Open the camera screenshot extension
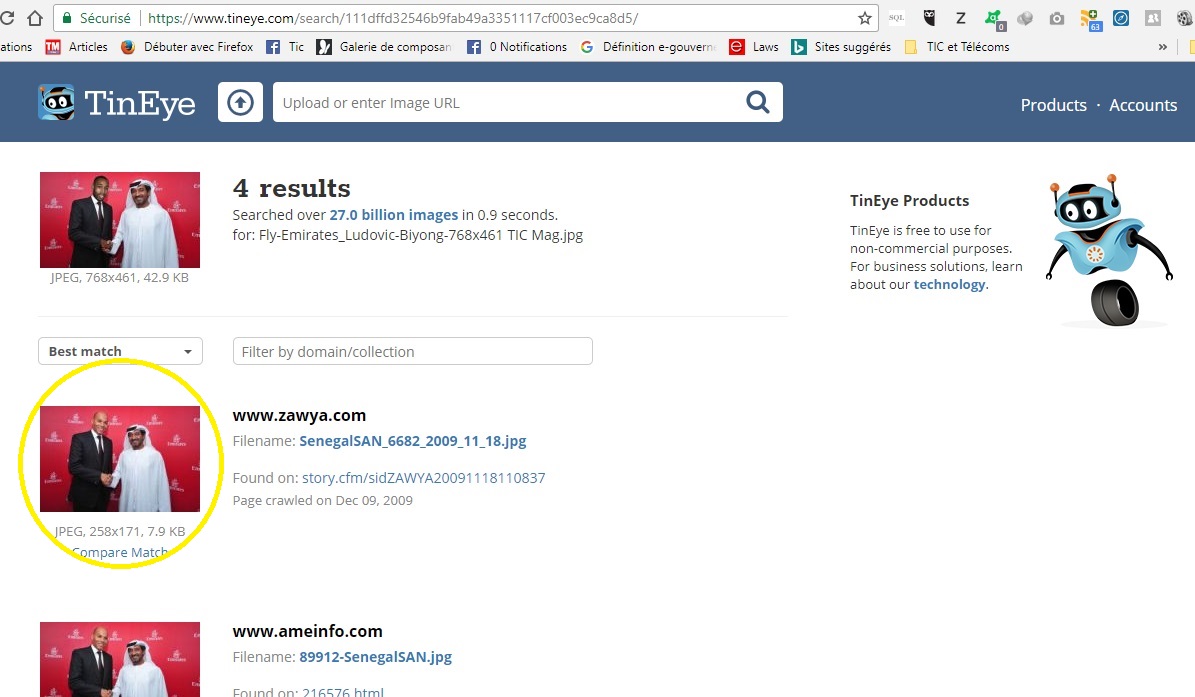 pyautogui.click(x=1056, y=18)
